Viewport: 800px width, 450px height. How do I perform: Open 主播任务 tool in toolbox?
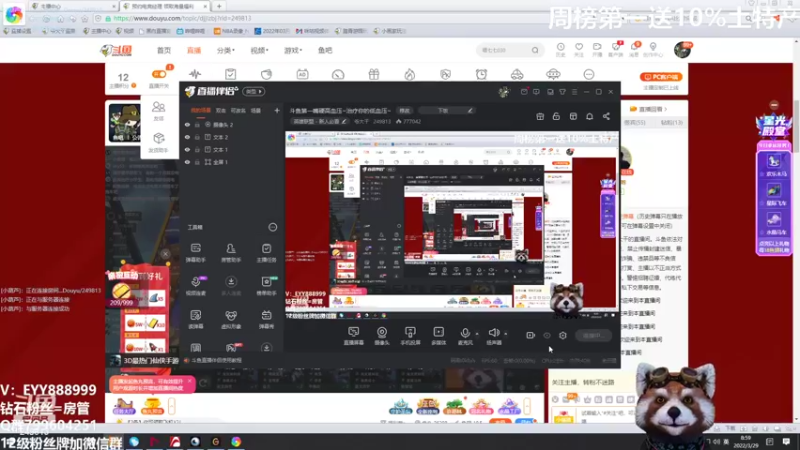click(266, 253)
